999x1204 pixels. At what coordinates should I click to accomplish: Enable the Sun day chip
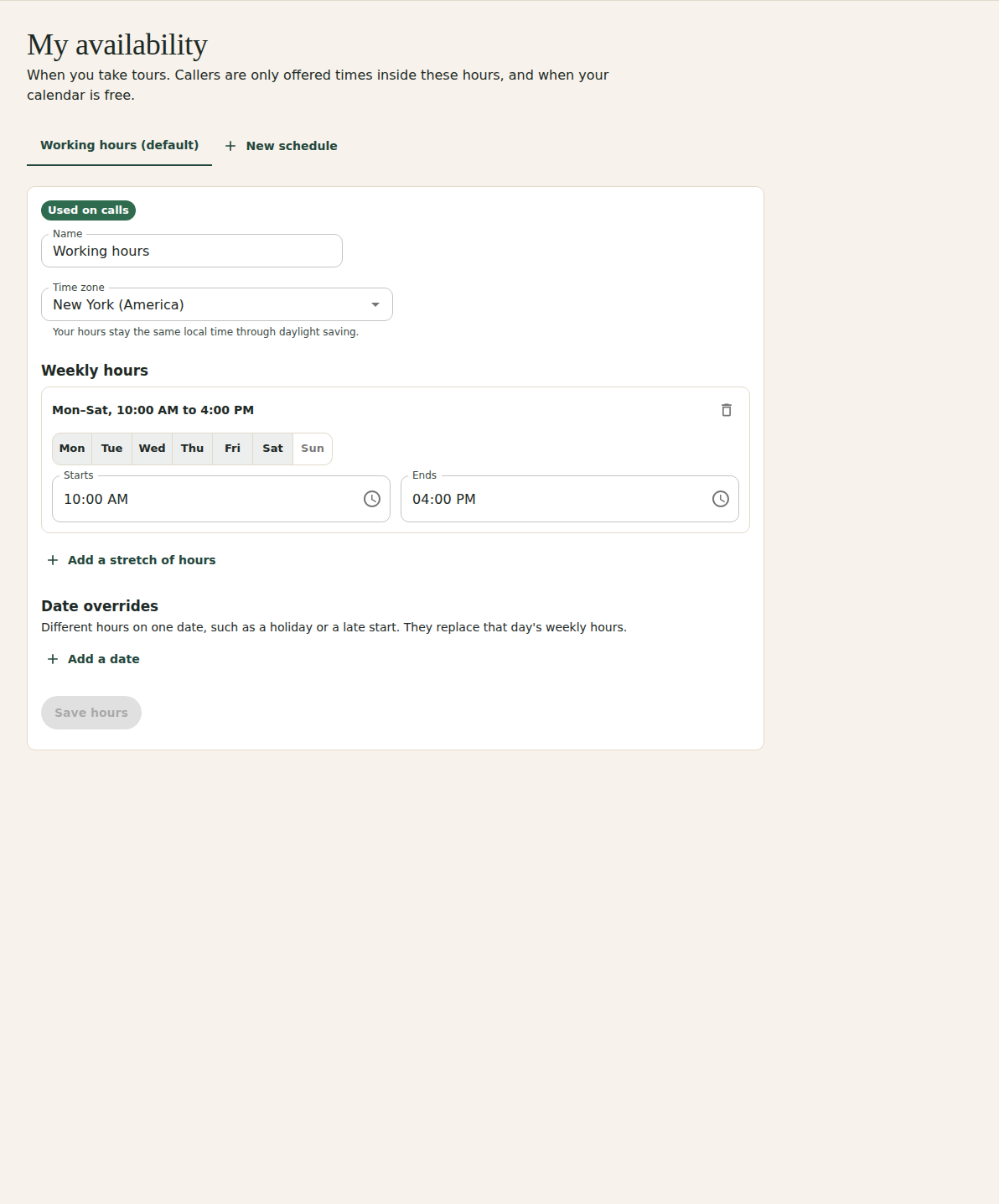click(x=313, y=449)
